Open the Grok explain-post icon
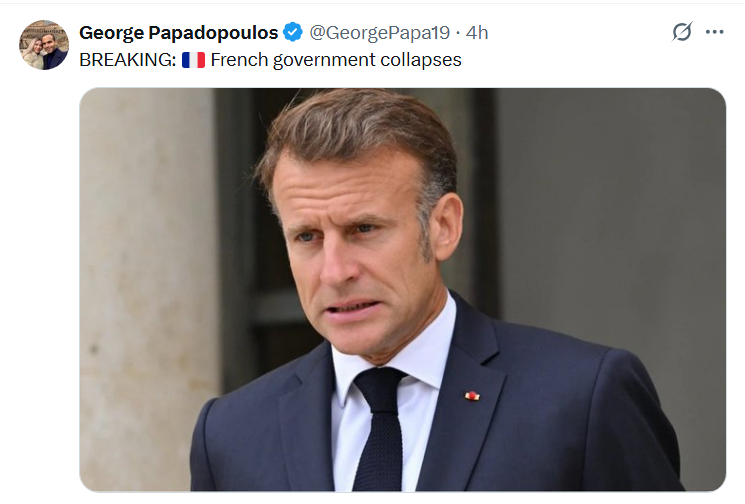 coord(682,32)
